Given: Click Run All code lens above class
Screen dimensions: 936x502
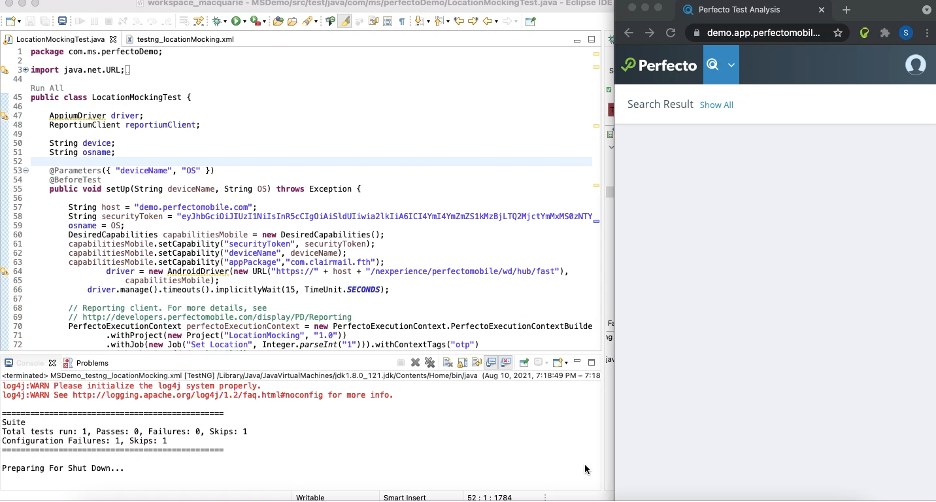Looking at the screenshot, I should (47, 88).
